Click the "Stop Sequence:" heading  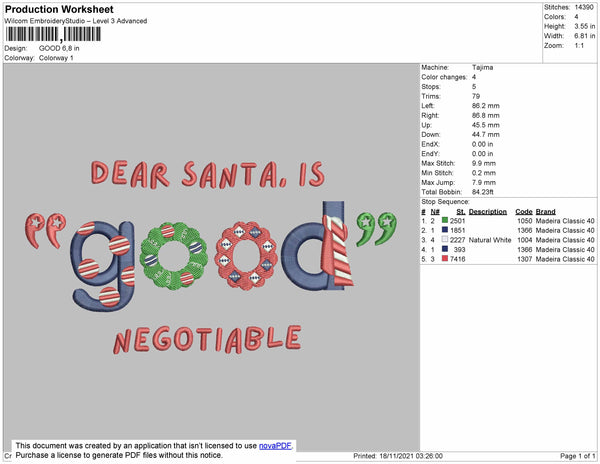click(x=445, y=202)
